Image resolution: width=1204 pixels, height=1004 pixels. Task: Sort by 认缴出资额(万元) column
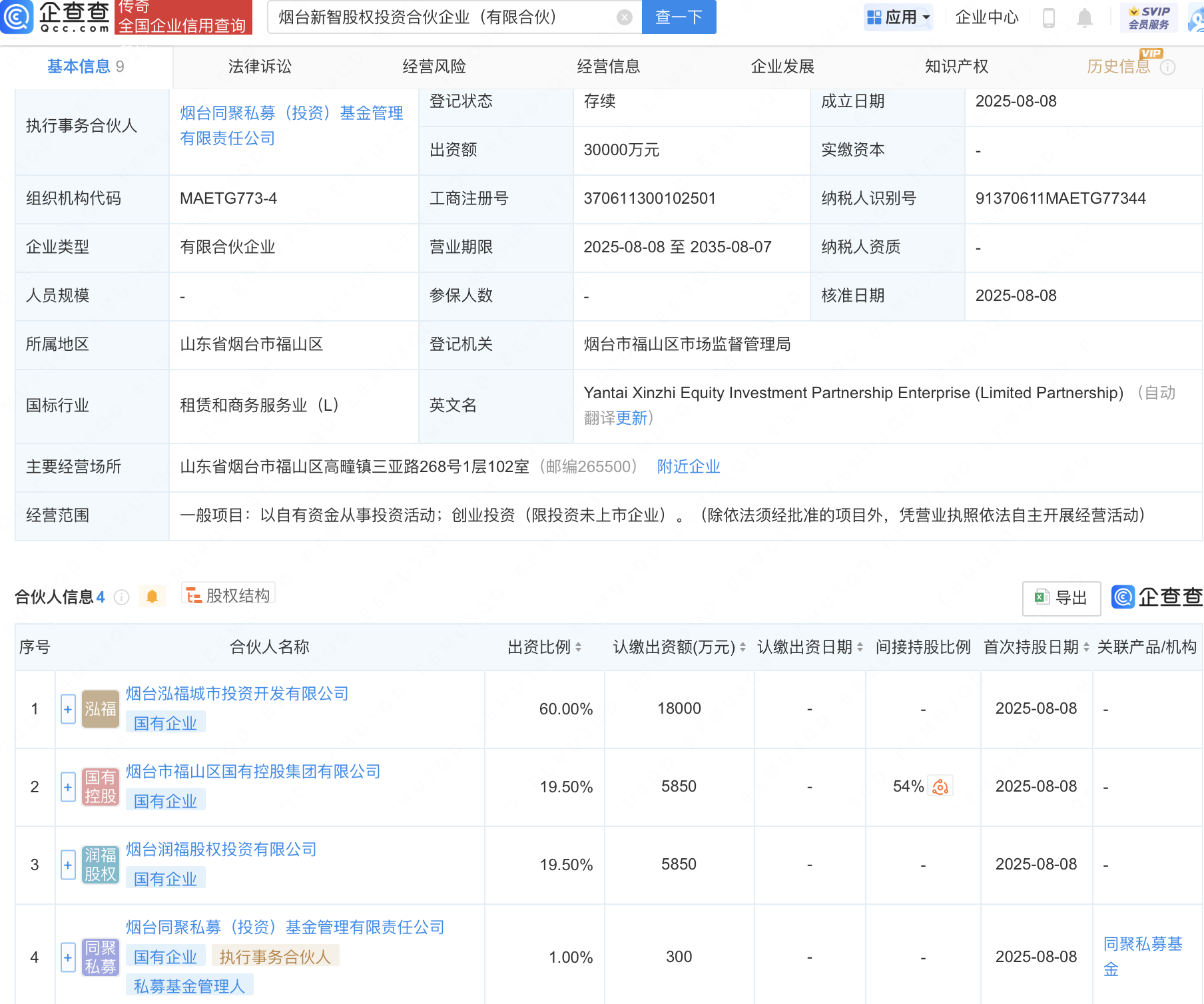743,647
